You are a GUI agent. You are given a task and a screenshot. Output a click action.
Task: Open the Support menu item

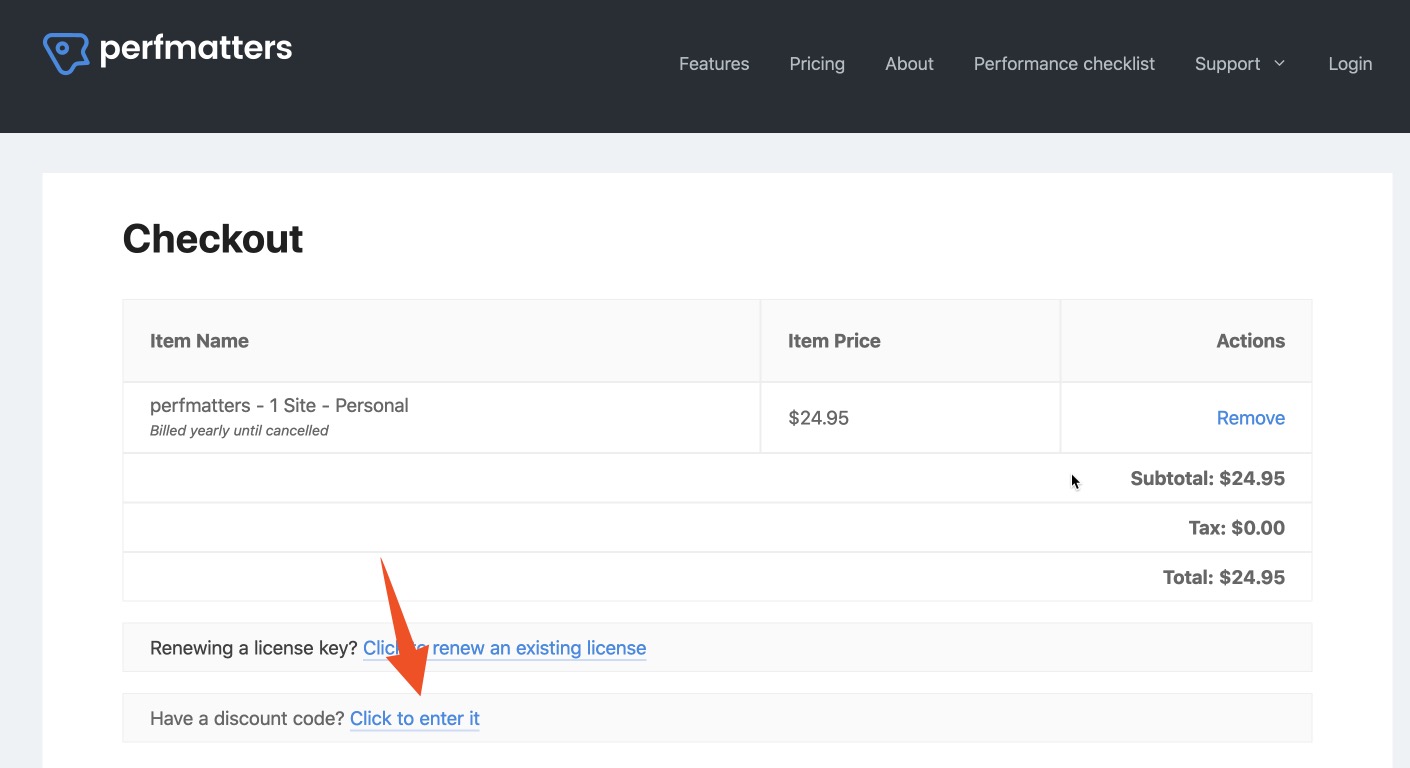1227,64
